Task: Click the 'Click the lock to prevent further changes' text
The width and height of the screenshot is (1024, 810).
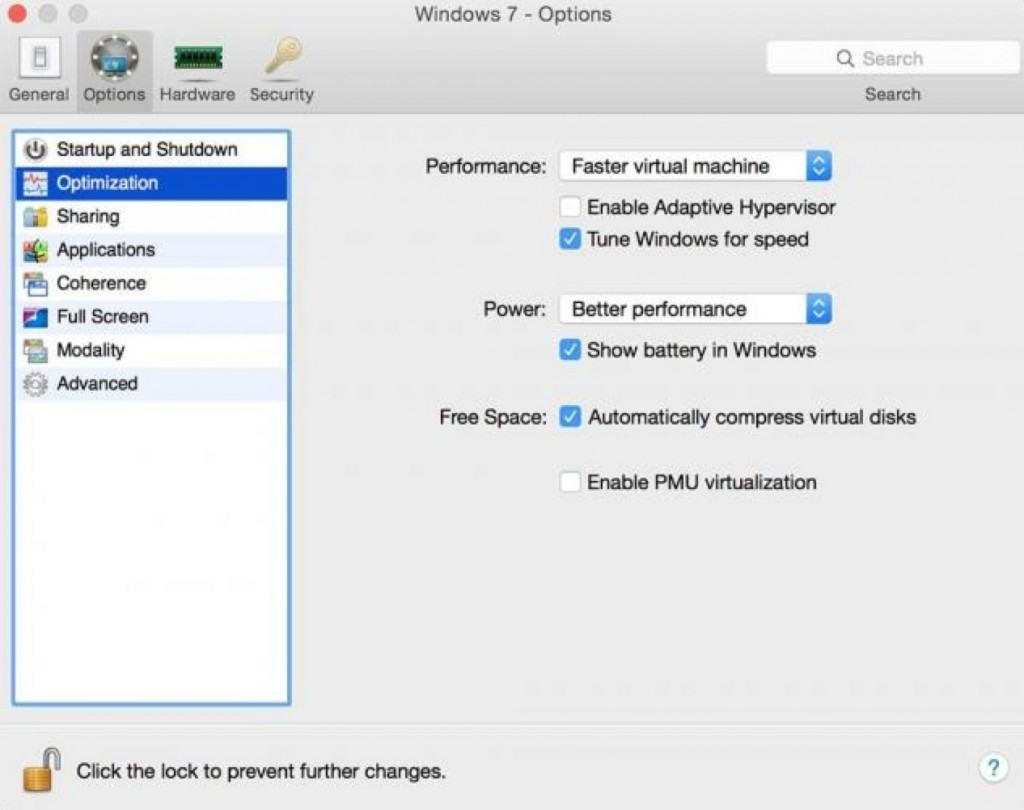Action: point(261,771)
